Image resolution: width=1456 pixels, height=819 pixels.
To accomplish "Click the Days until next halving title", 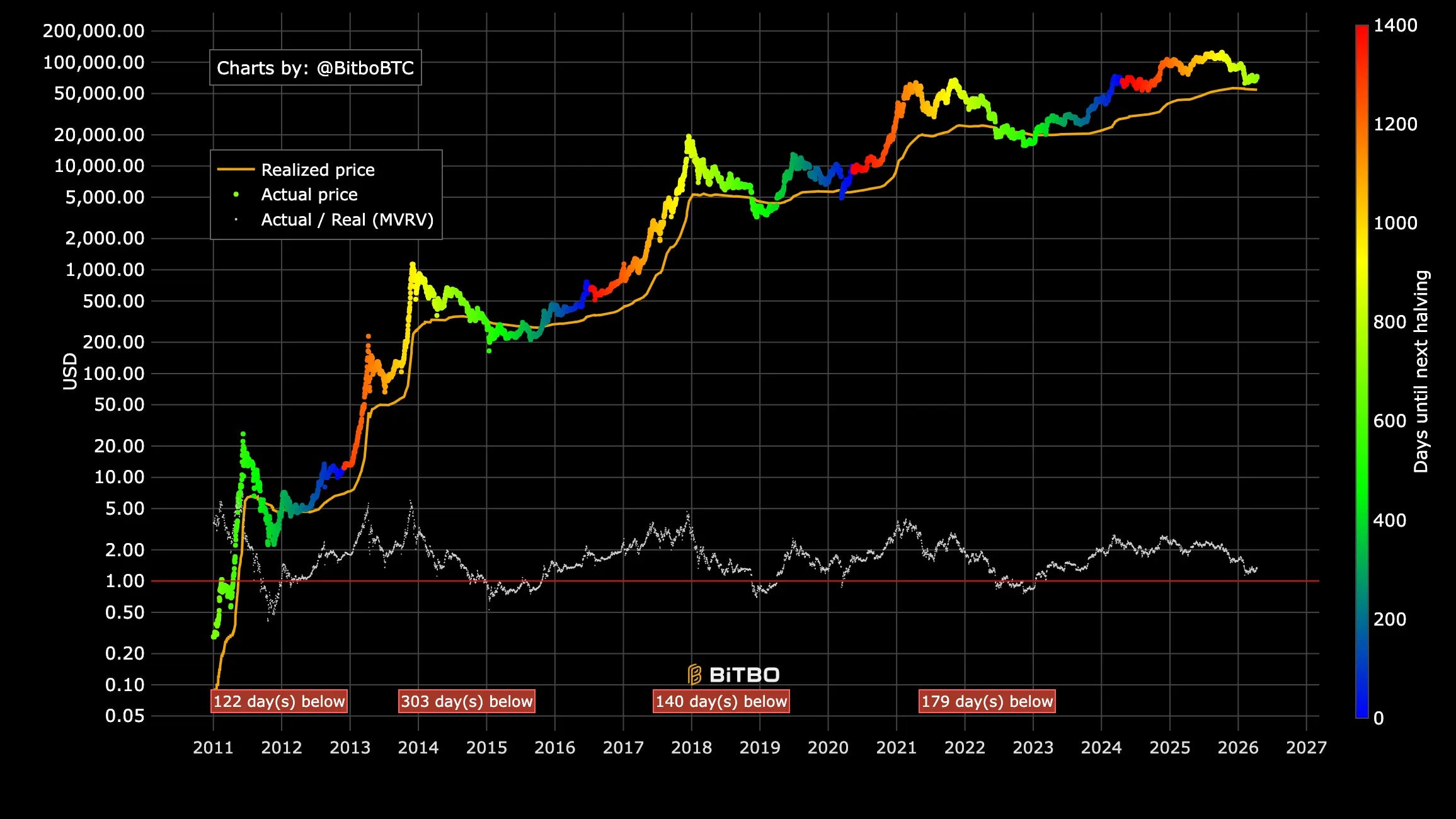I will pos(1421,372).
